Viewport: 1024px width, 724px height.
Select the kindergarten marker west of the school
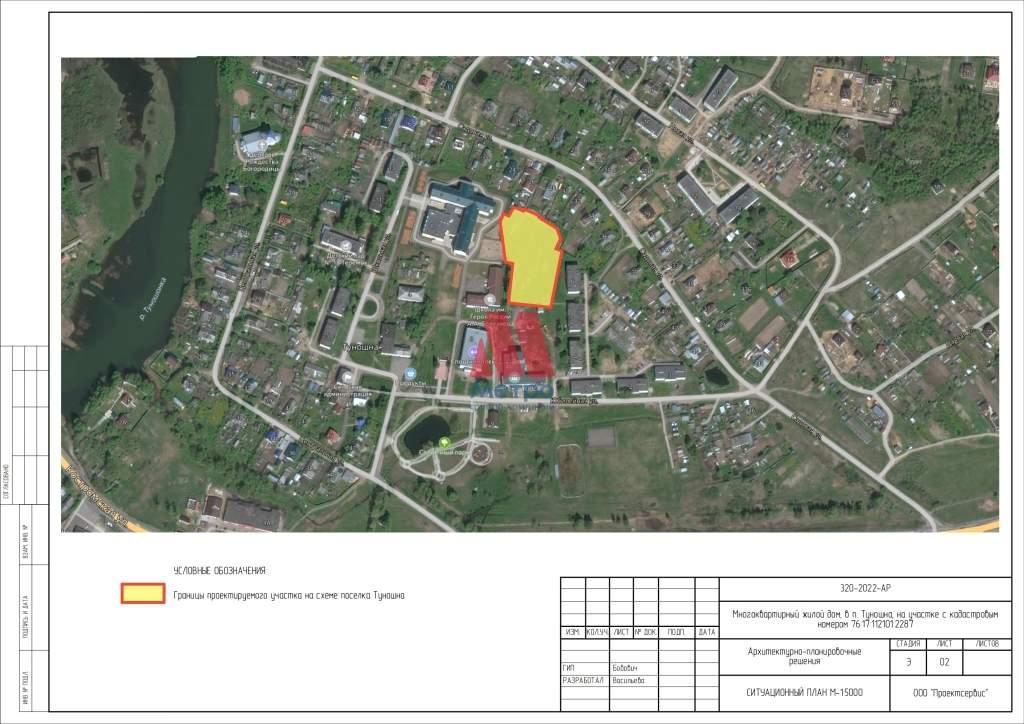point(345,248)
